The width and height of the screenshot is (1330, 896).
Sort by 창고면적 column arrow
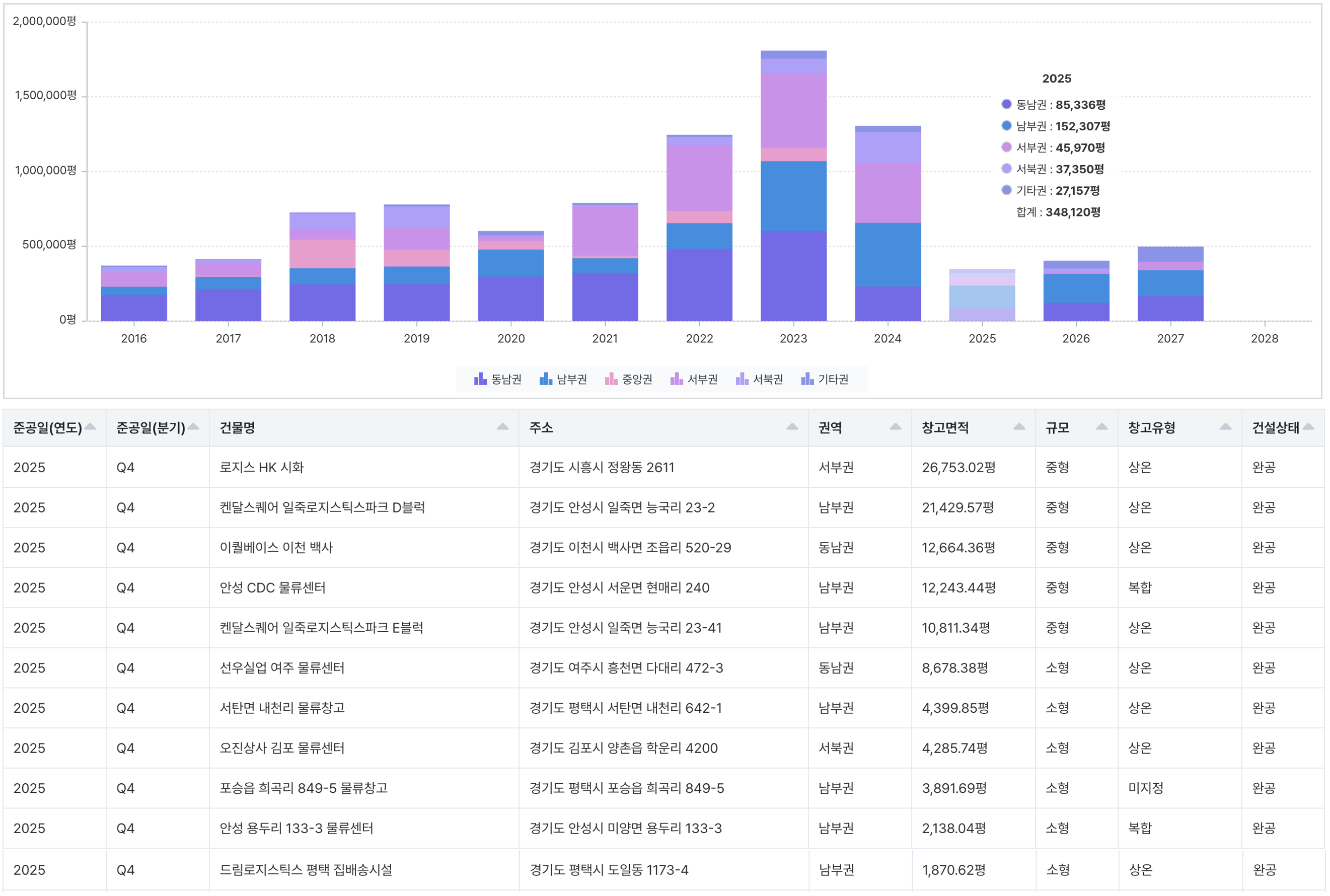coord(1018,427)
